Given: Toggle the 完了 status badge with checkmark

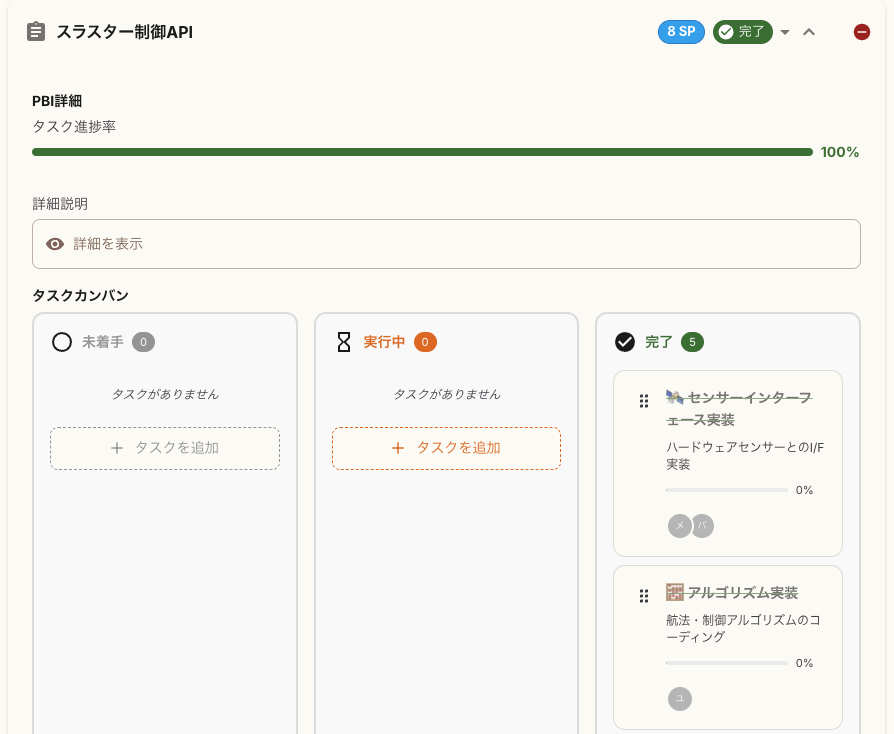Looking at the screenshot, I should coord(743,31).
